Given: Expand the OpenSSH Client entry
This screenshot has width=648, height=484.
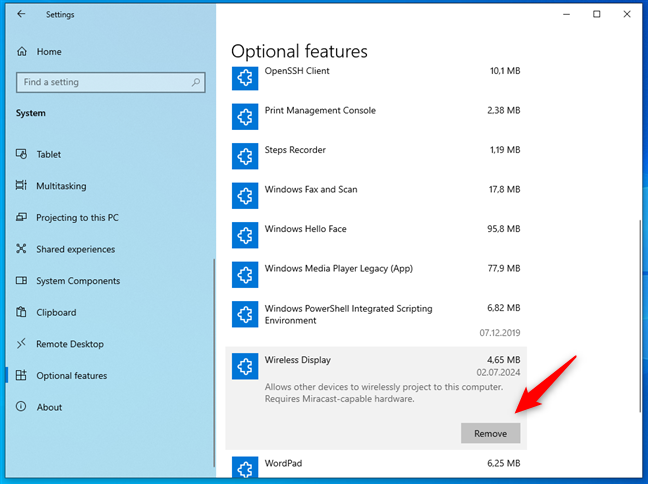Looking at the screenshot, I should pyautogui.click(x=376, y=78).
